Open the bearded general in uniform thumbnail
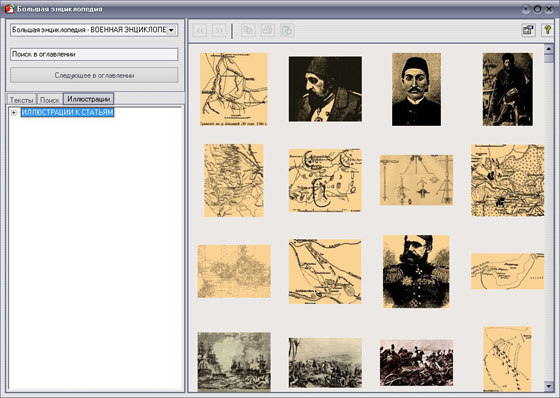Viewport: 560px width, 398px height. 416,272
